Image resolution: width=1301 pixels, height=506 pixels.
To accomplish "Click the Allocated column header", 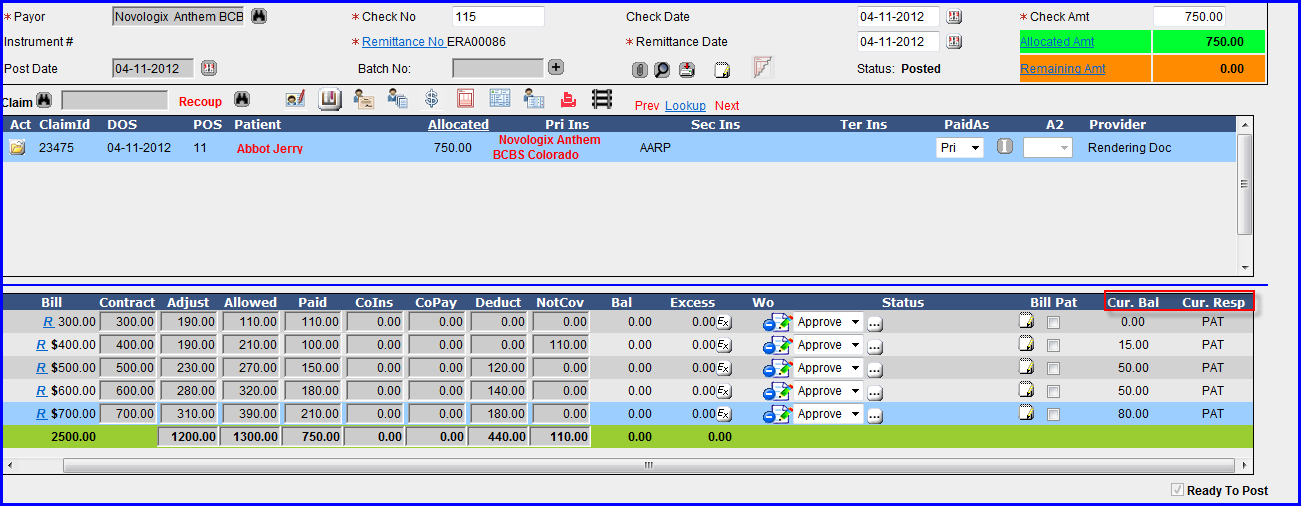I will pos(458,125).
